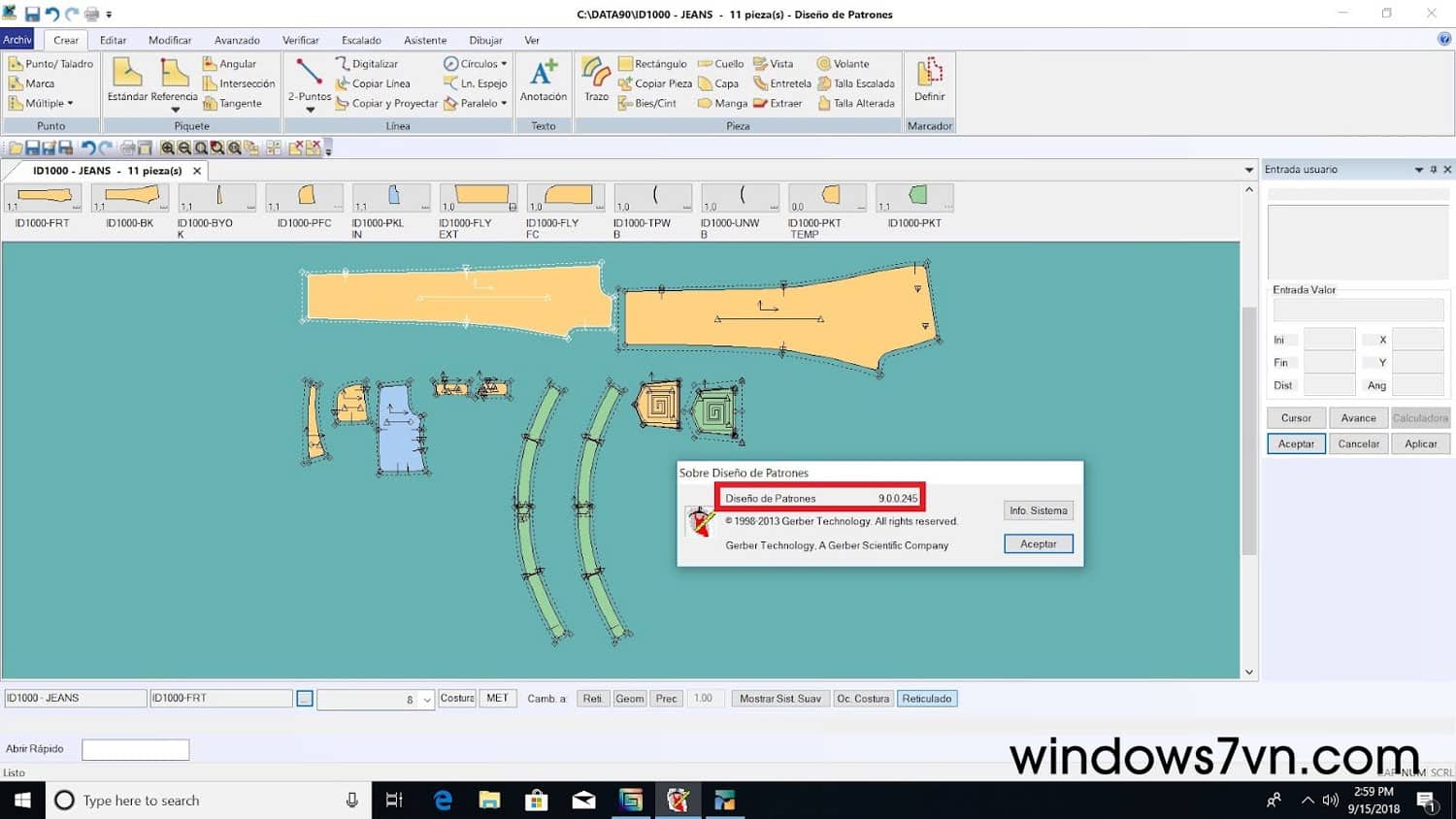Open the Editar ribbon tab

(113, 40)
